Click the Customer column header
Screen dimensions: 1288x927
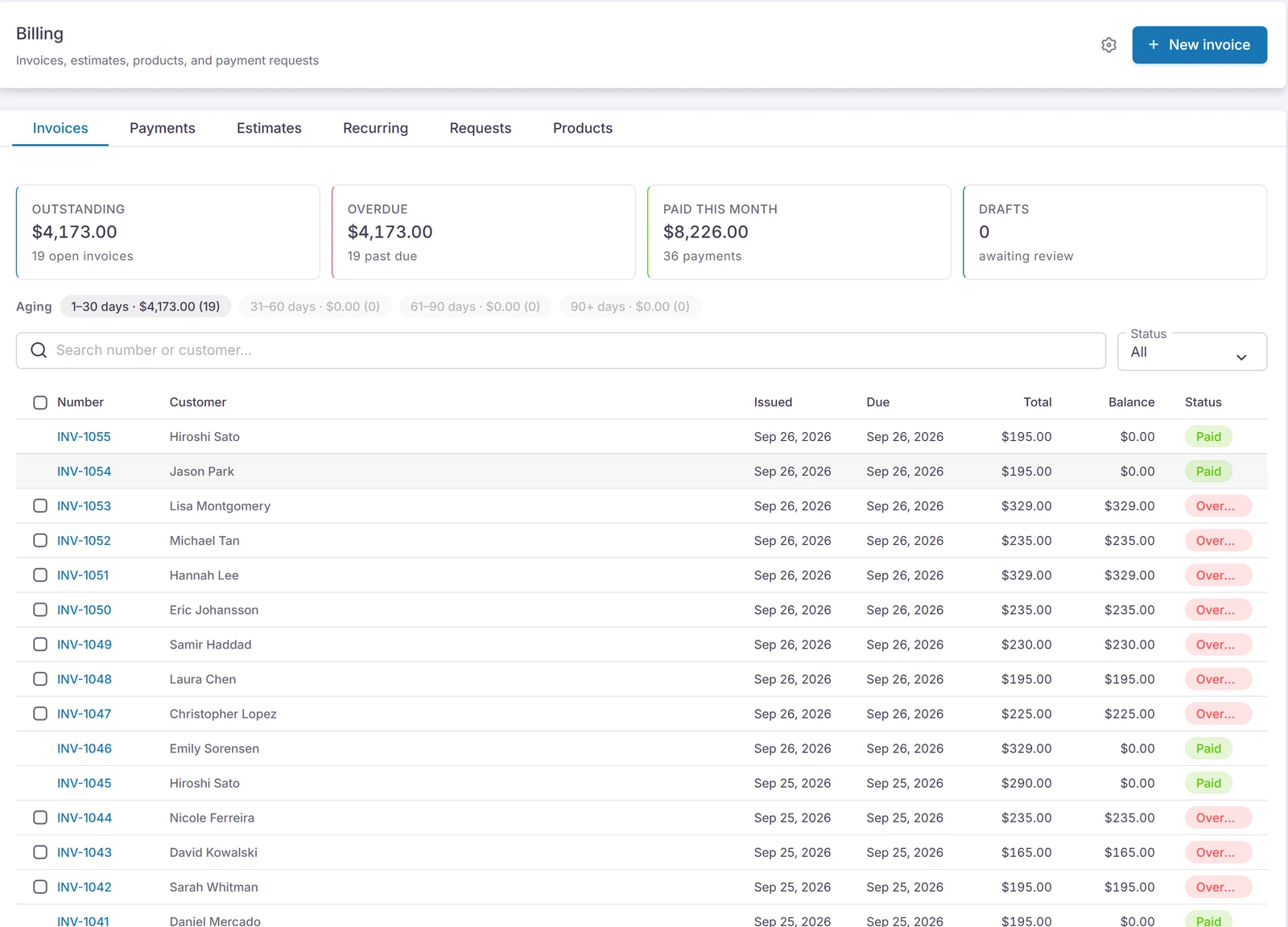click(198, 402)
